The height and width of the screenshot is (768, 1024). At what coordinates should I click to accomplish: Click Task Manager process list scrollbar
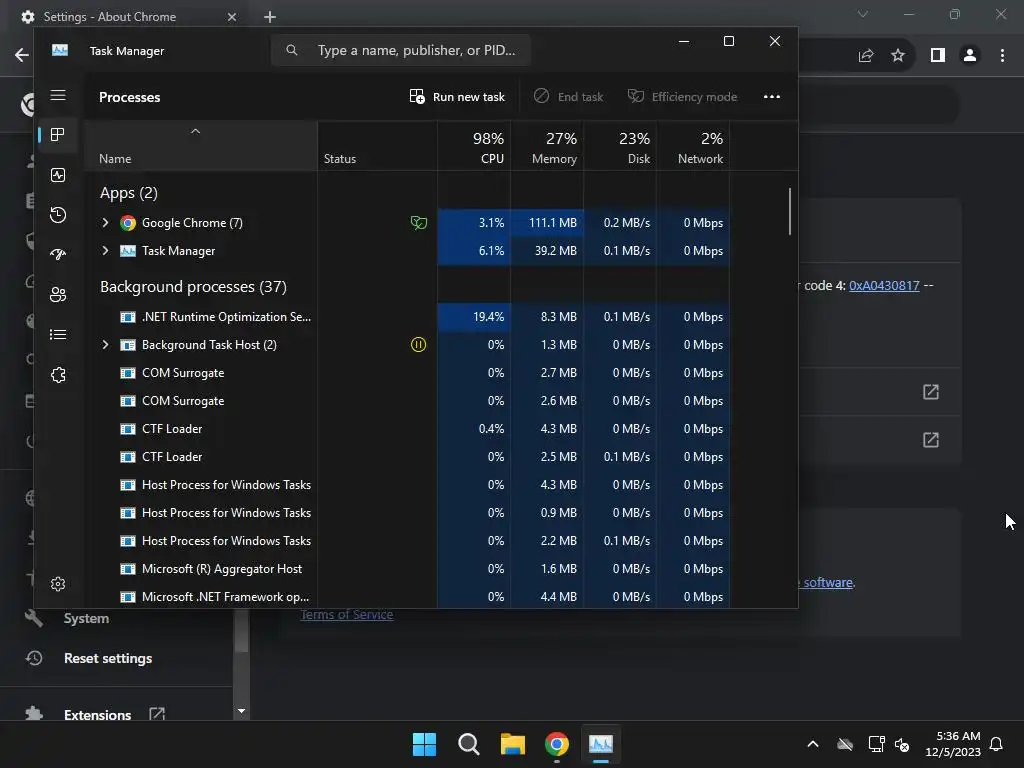click(x=790, y=212)
